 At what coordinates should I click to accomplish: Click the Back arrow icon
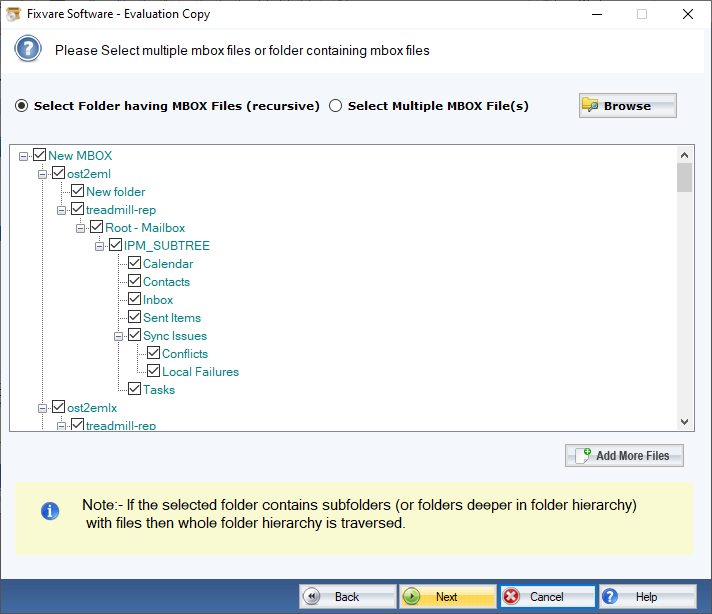click(x=312, y=597)
